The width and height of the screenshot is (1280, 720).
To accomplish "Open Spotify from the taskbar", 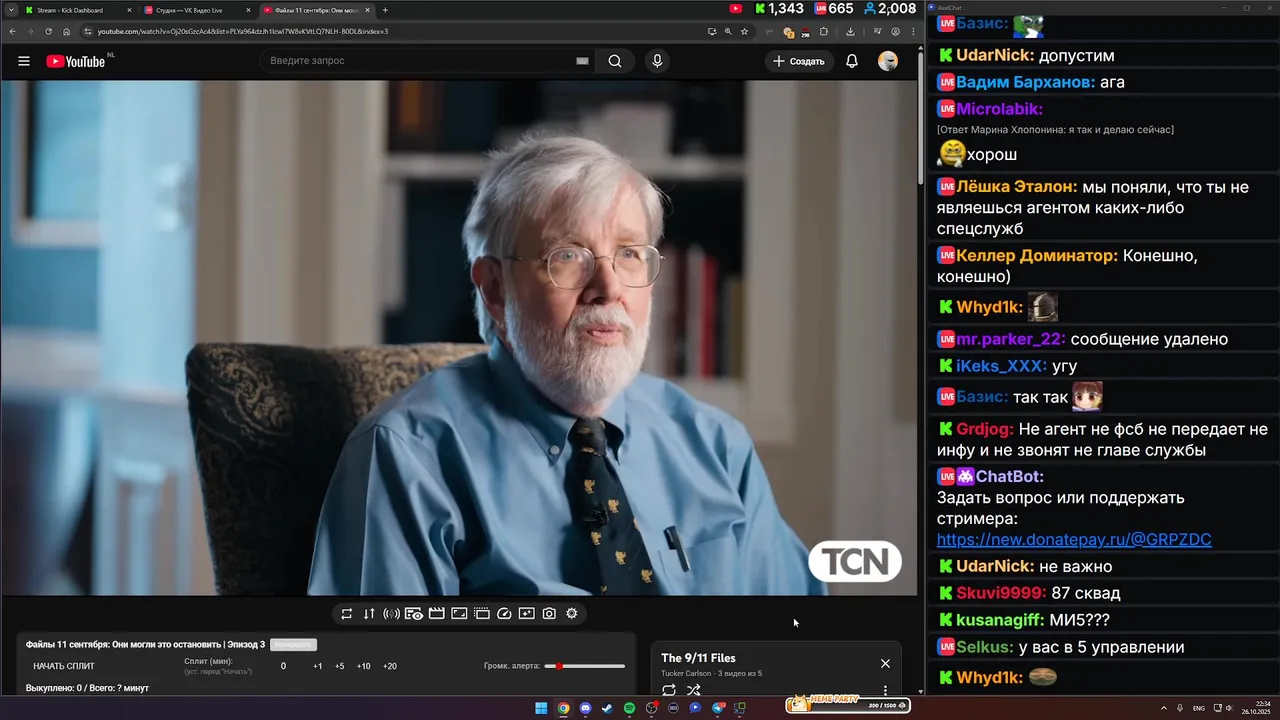I will point(629,708).
